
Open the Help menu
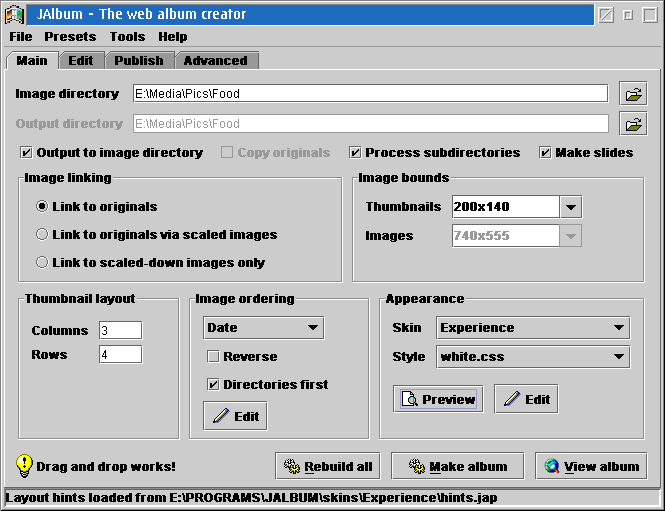click(173, 37)
